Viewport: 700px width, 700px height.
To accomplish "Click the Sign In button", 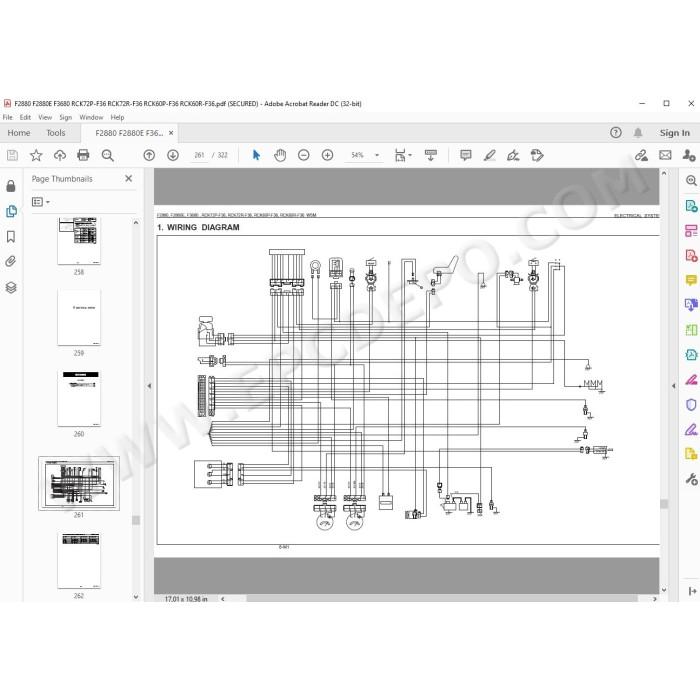I will coord(675,133).
